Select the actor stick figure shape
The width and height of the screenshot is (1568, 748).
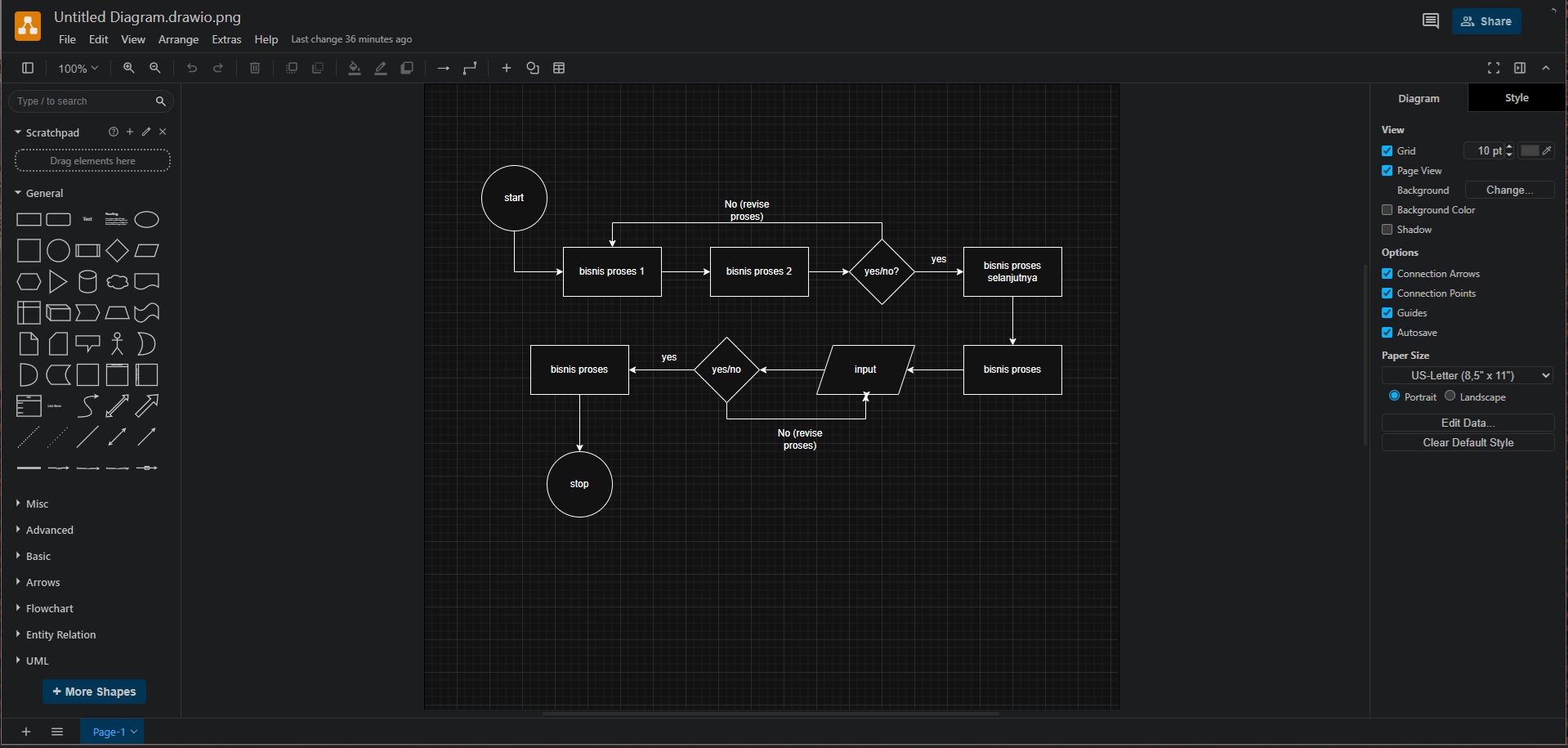tap(117, 344)
